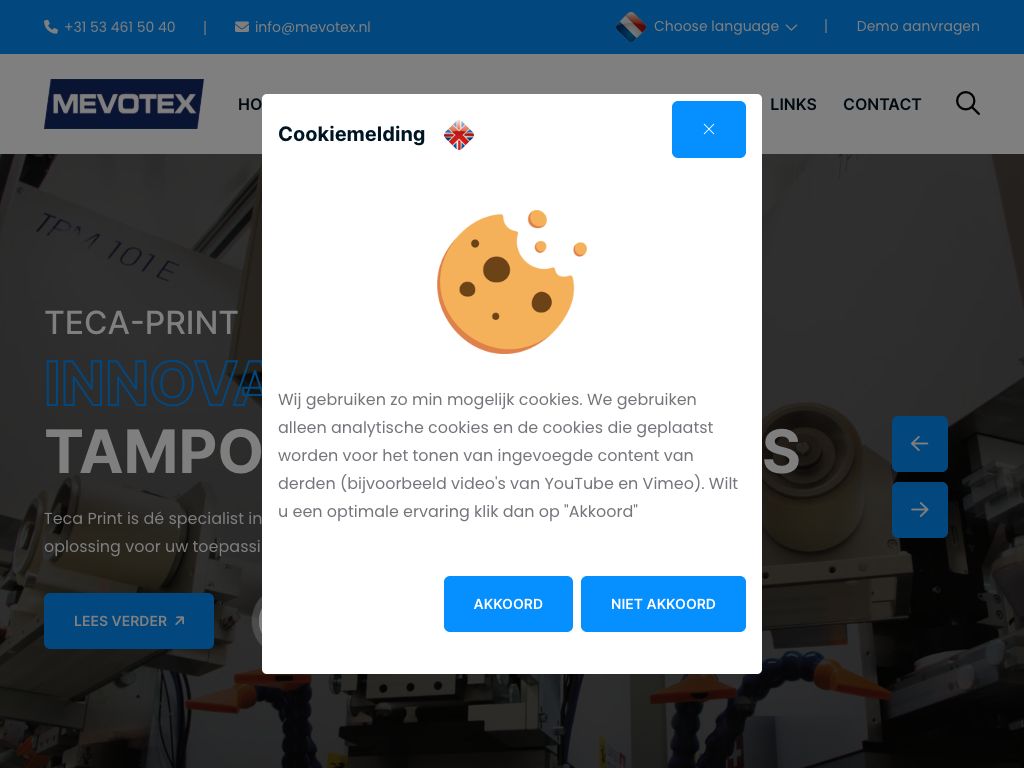Close the Cookiemelding dialog with the X button
1024x768 pixels.
point(709,129)
